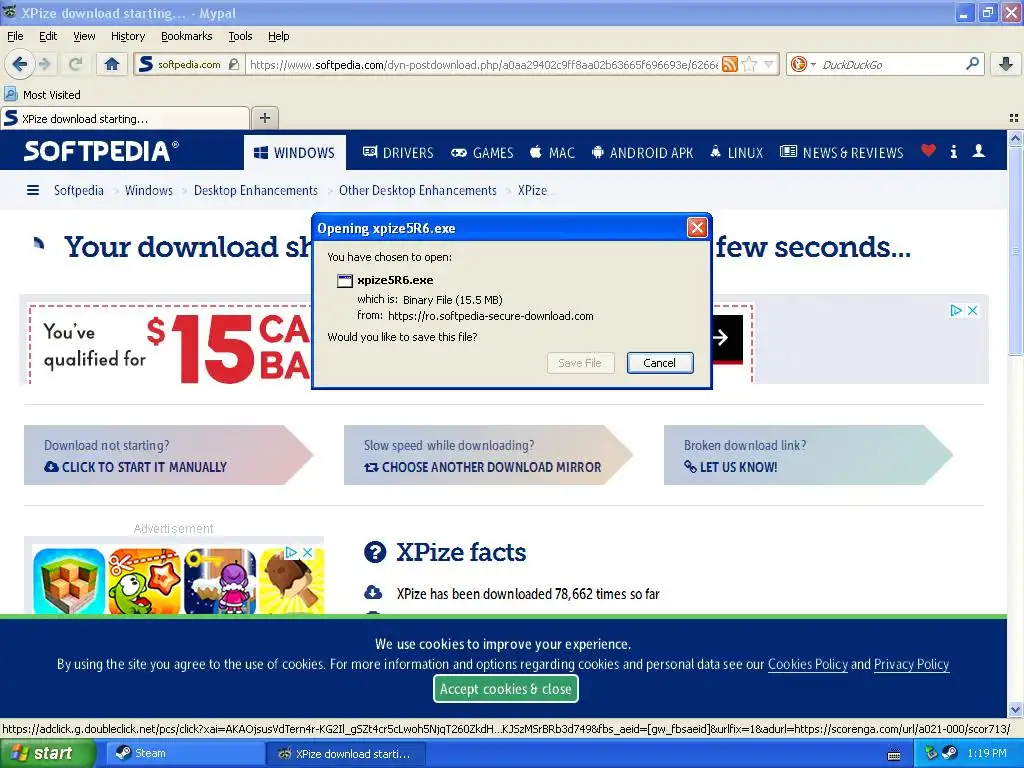
Task: Open the Help menu
Action: (x=278, y=36)
